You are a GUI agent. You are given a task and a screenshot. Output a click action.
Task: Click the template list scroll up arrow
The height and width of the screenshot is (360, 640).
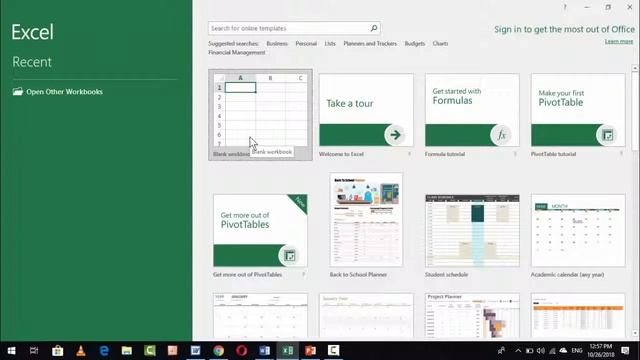coord(635,68)
